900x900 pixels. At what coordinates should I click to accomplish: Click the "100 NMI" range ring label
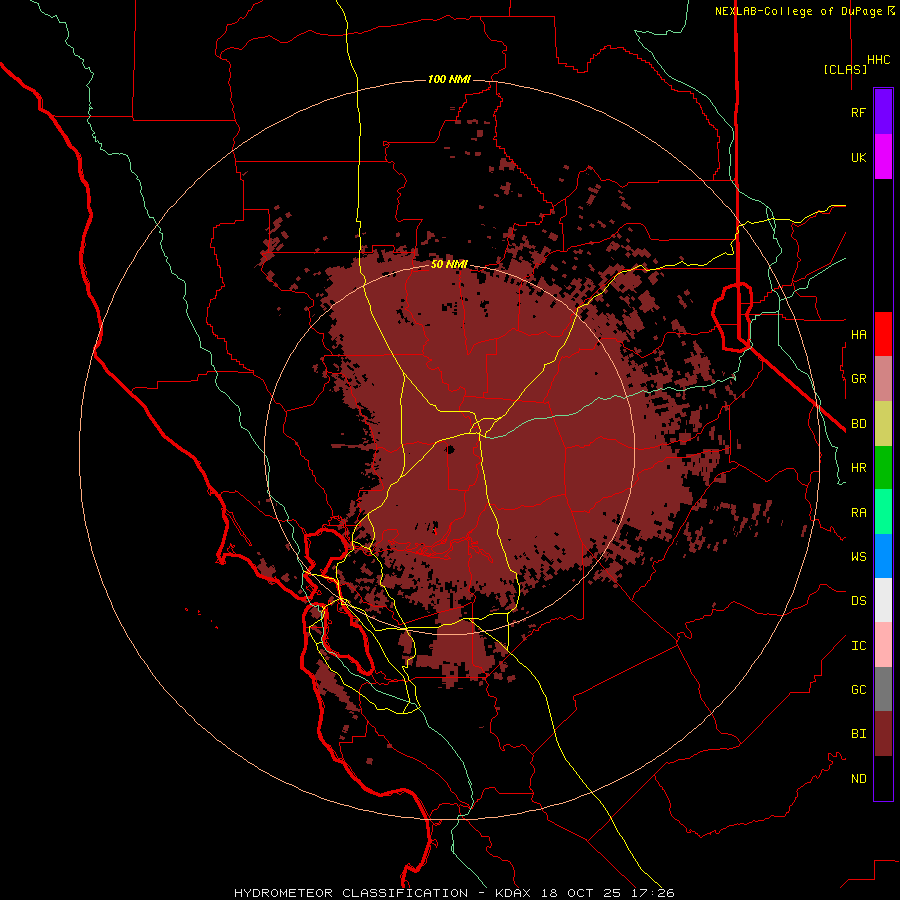tap(449, 79)
